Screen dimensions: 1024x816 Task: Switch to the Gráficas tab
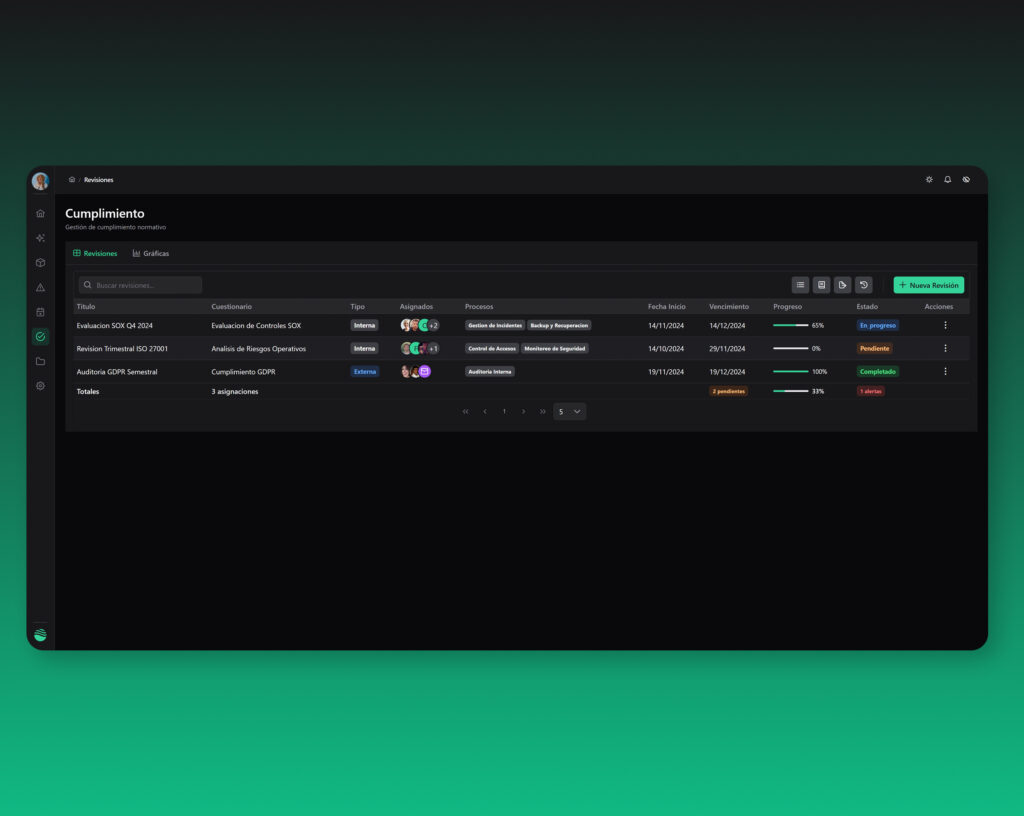[x=151, y=253]
